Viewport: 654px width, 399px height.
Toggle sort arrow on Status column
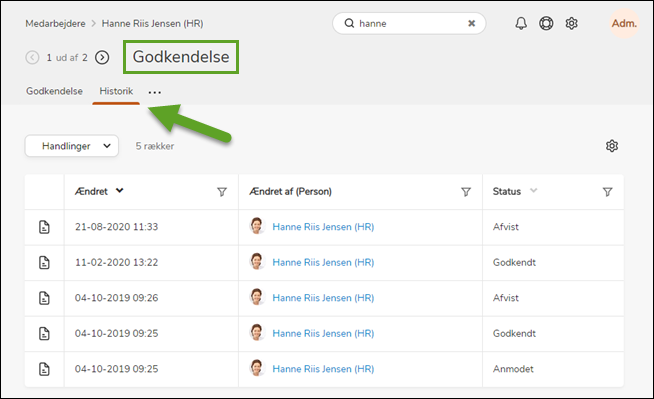coord(533,191)
